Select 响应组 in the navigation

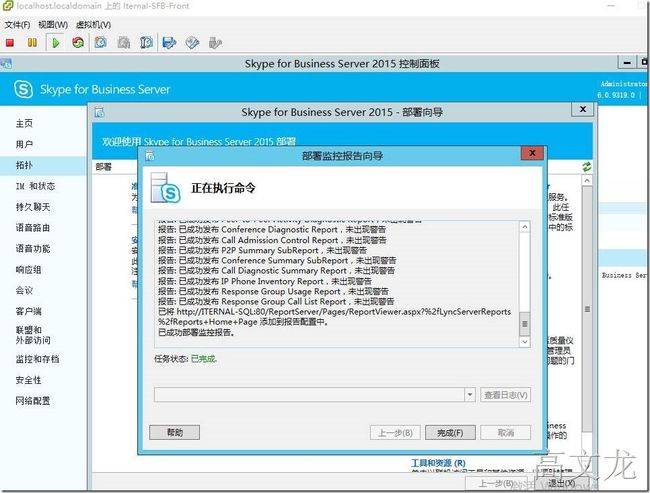click(28, 270)
